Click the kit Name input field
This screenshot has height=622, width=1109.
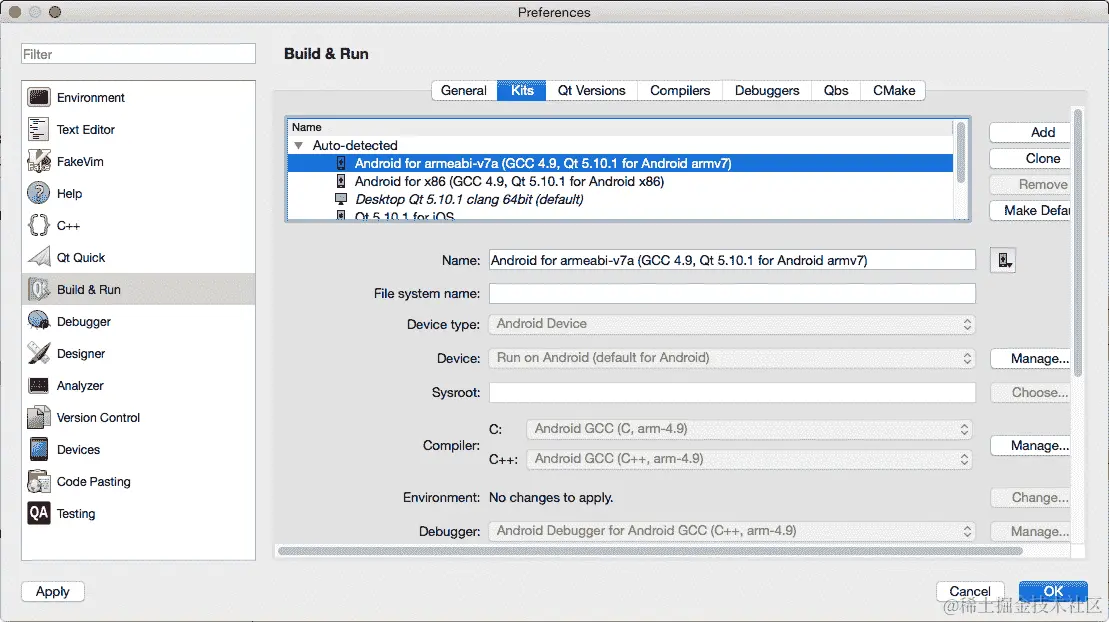pyautogui.click(x=732, y=260)
